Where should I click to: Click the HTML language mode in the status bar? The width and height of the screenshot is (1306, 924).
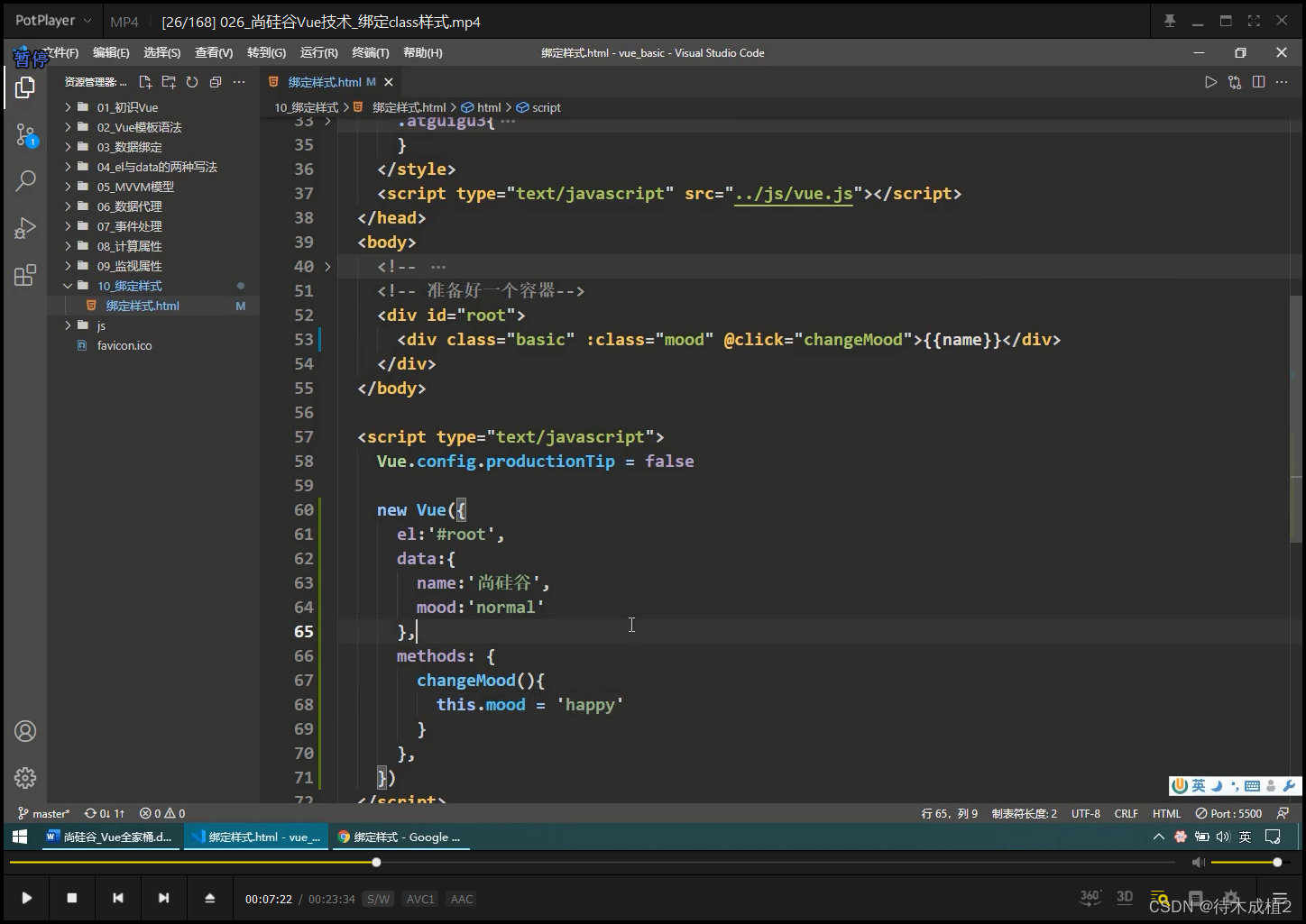tap(1166, 813)
